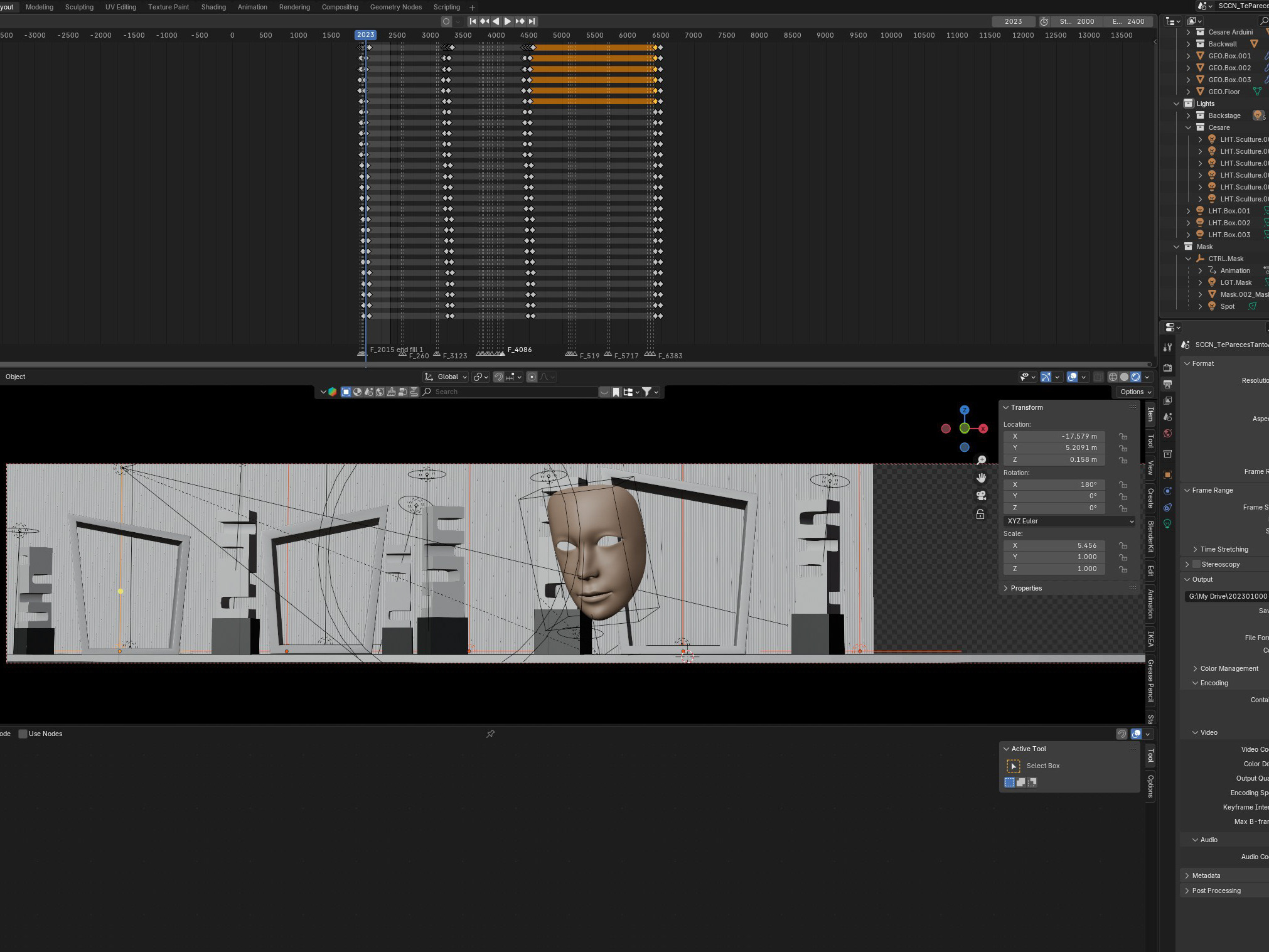Screen dimensions: 1269x952
Task: Collapse the Lights collection in outliner
Action: pyautogui.click(x=1177, y=104)
